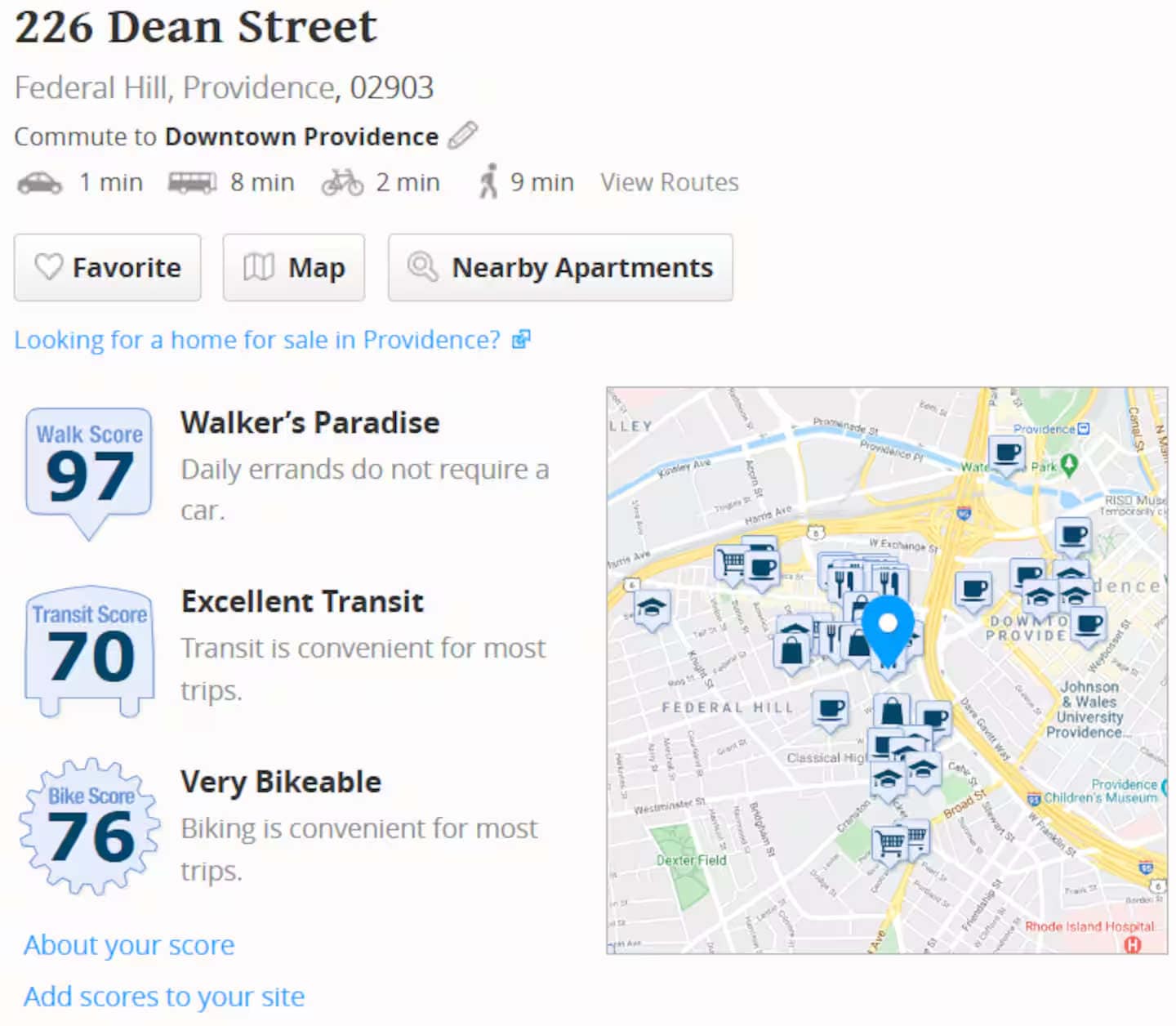Click the school marker at the map's left edge

pos(651,609)
